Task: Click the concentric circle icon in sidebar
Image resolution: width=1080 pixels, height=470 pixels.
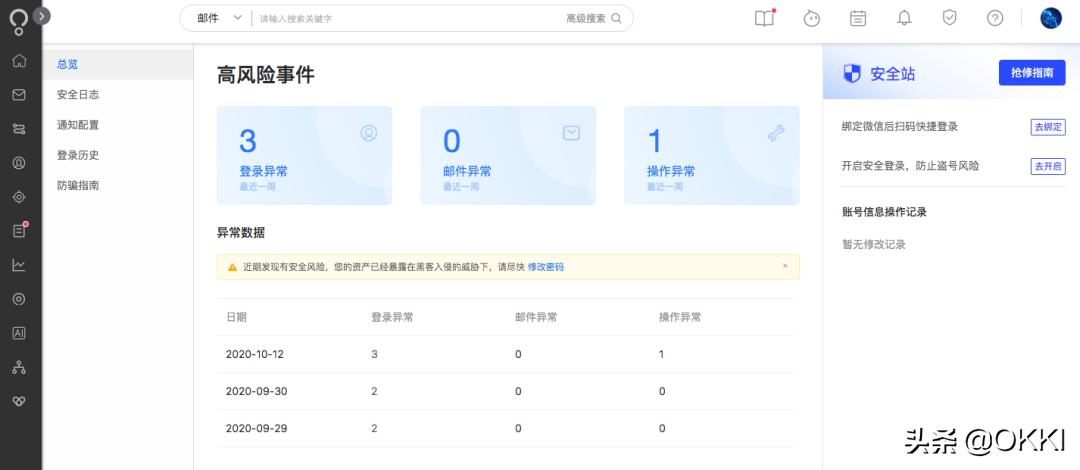Action: pos(19,299)
